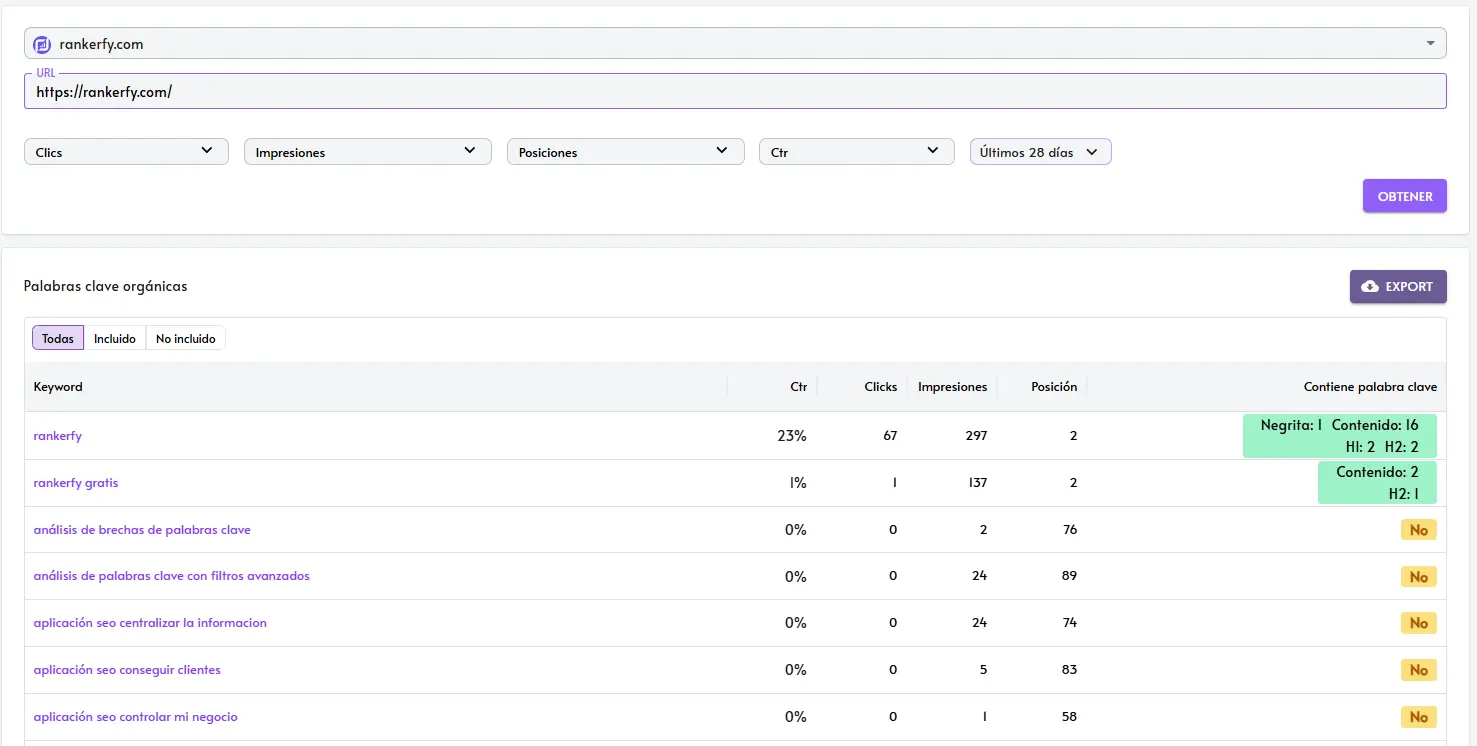Sort by the Clicks column header
This screenshot has width=1477, height=746.
click(880, 386)
